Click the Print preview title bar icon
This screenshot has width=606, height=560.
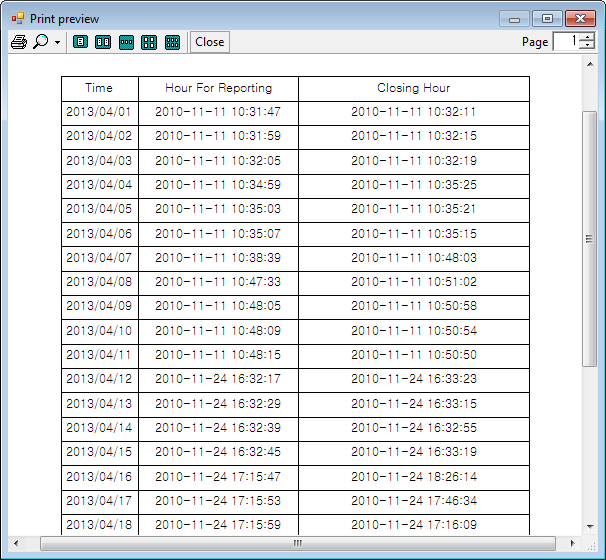tap(17, 18)
